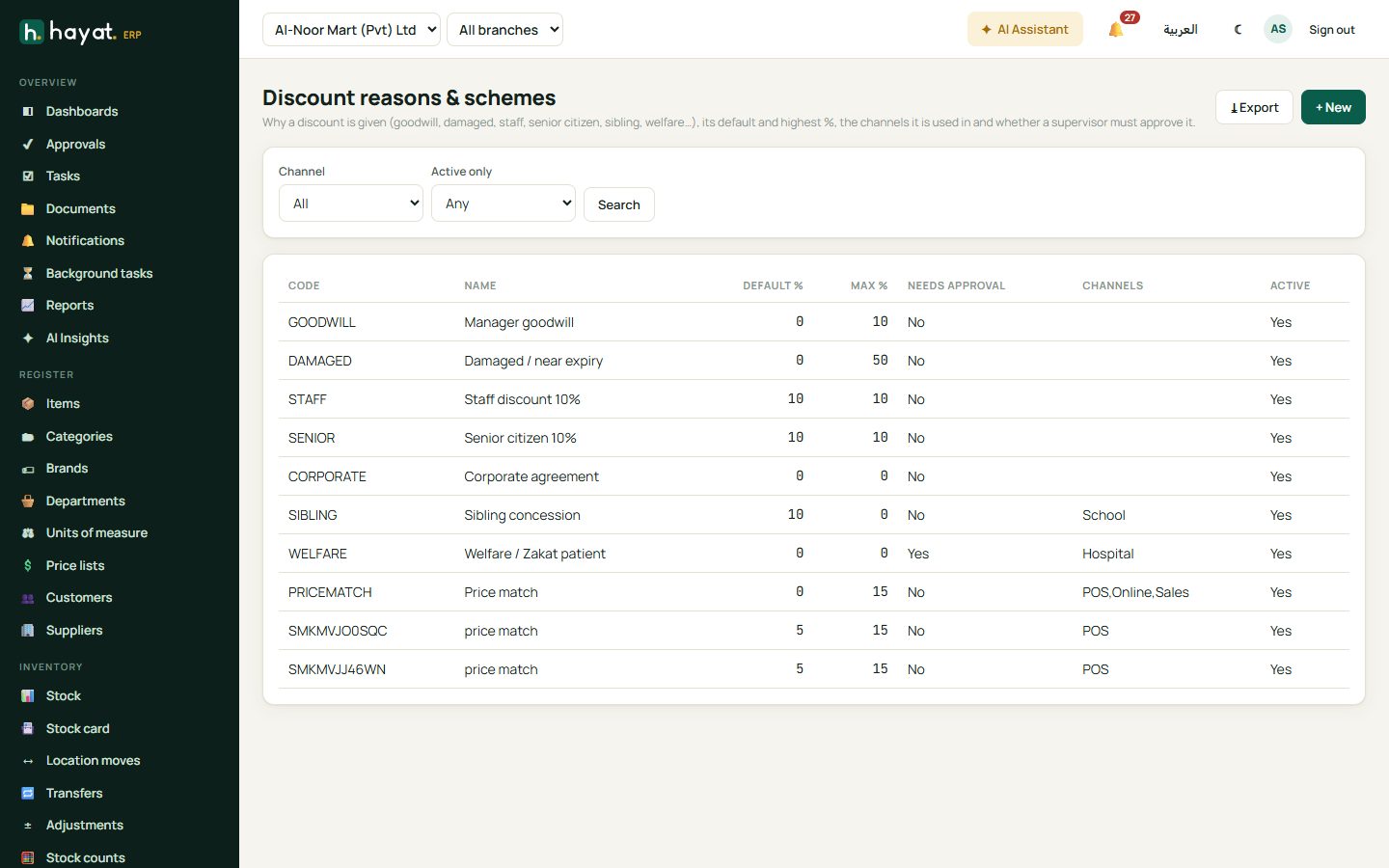Click the 'Damaged / near expiry' name cell
The image size is (1389, 868).
point(533,361)
